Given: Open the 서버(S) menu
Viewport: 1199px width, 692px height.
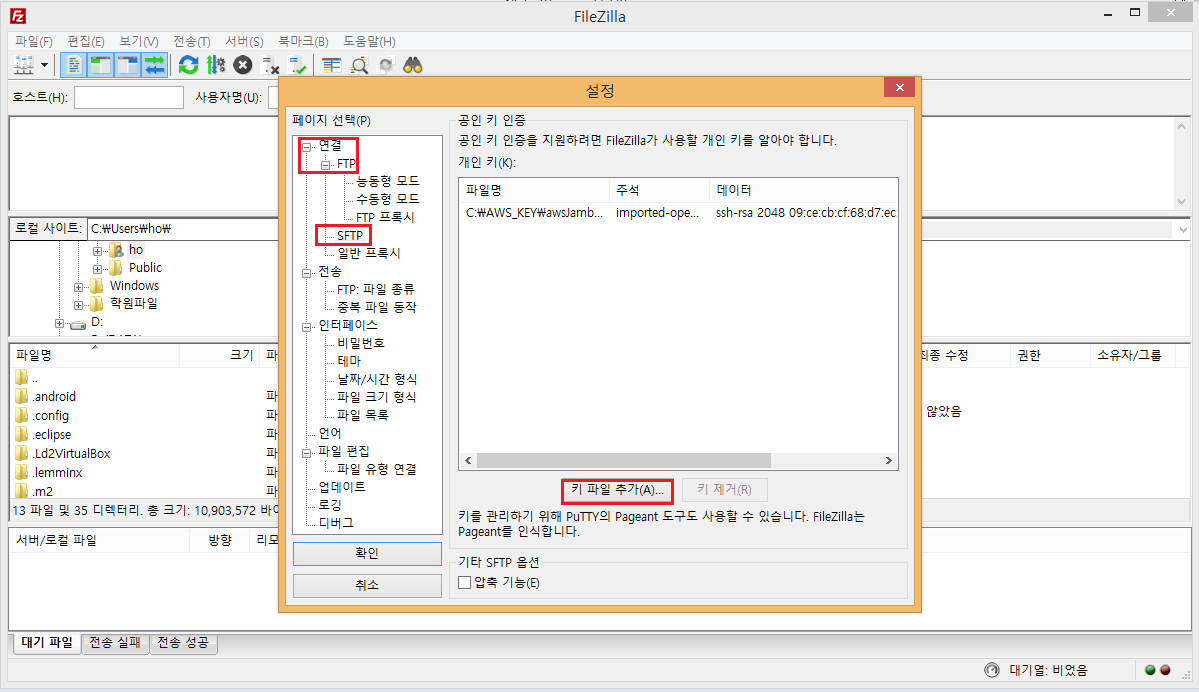Looking at the screenshot, I should tap(244, 41).
